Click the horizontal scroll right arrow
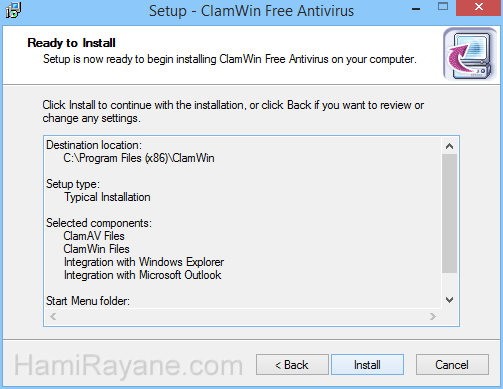 pyautogui.click(x=433, y=316)
